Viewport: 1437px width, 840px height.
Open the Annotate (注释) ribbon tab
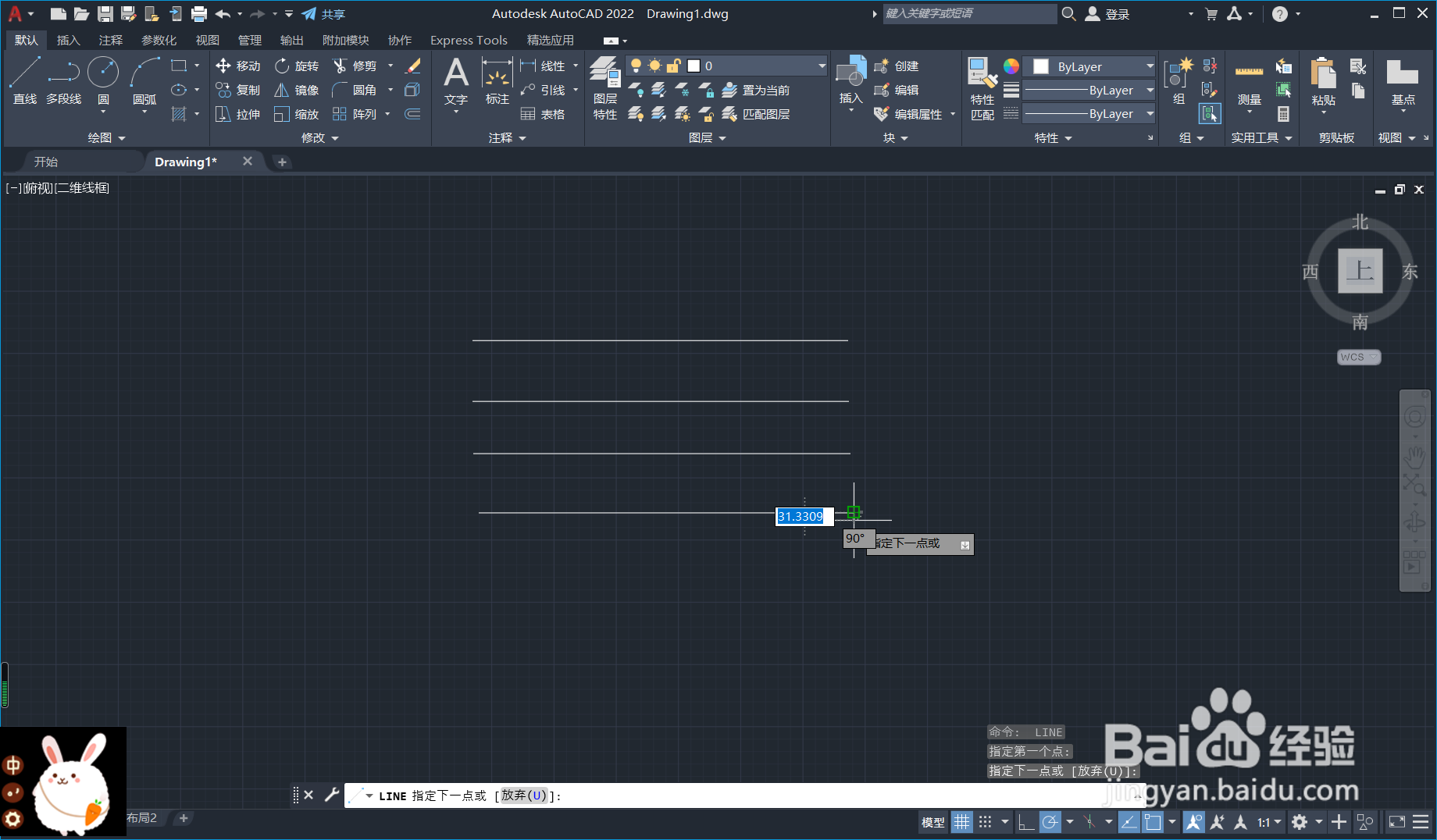coord(110,40)
